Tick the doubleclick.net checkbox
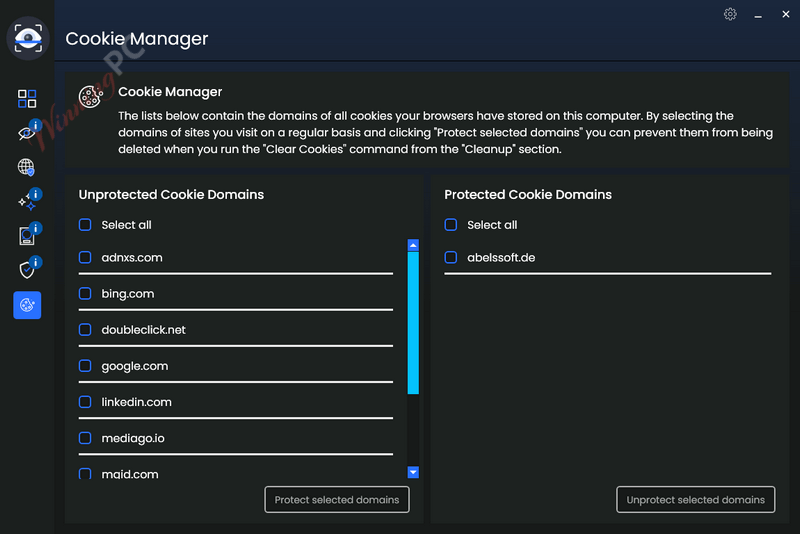Image resolution: width=800 pixels, height=534 pixels. point(85,330)
